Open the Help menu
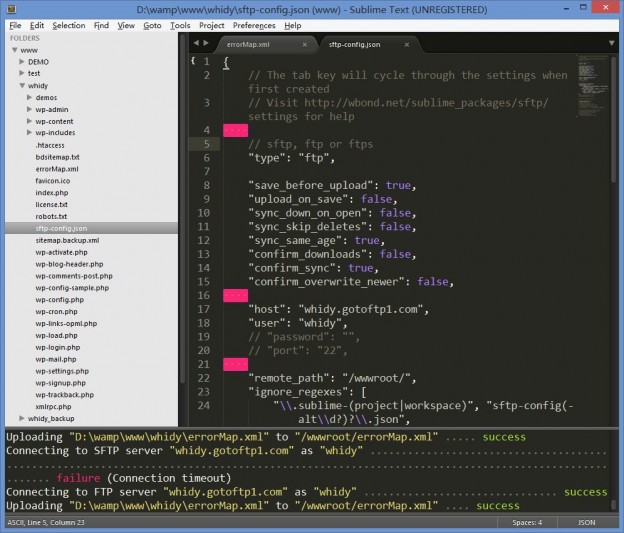 292,25
